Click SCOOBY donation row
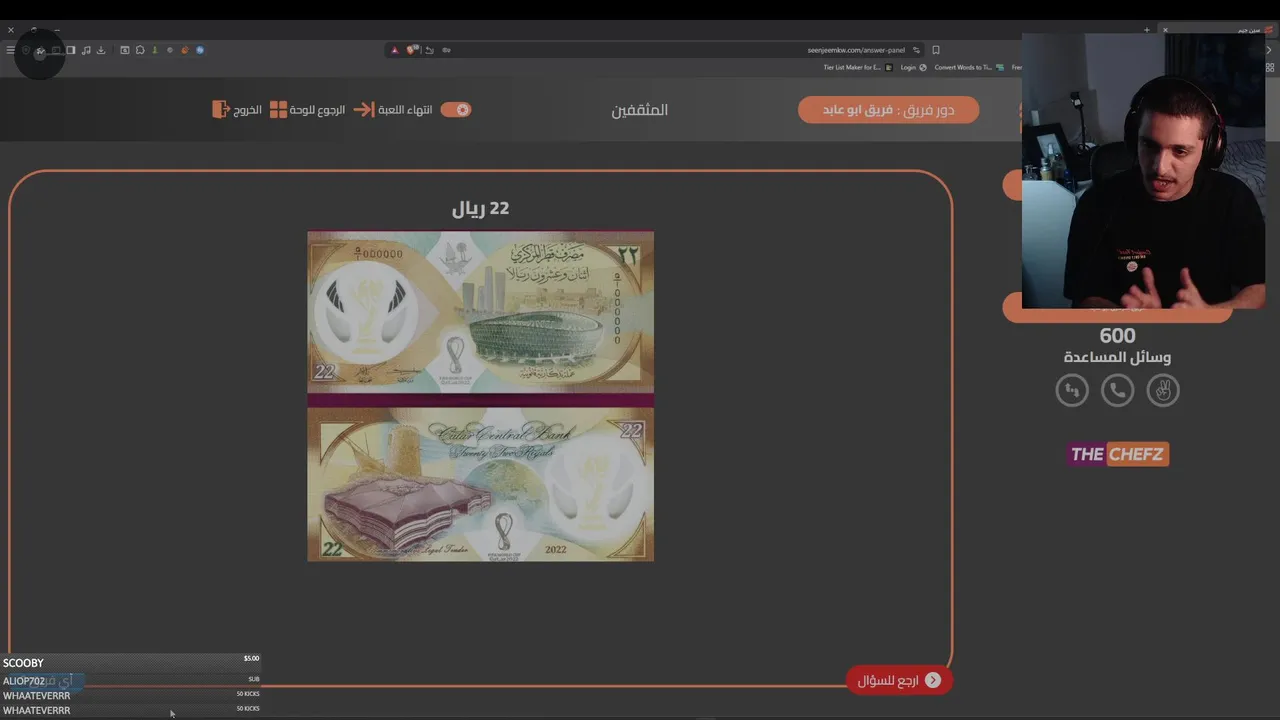Viewport: 1280px width, 720px height. [131, 662]
